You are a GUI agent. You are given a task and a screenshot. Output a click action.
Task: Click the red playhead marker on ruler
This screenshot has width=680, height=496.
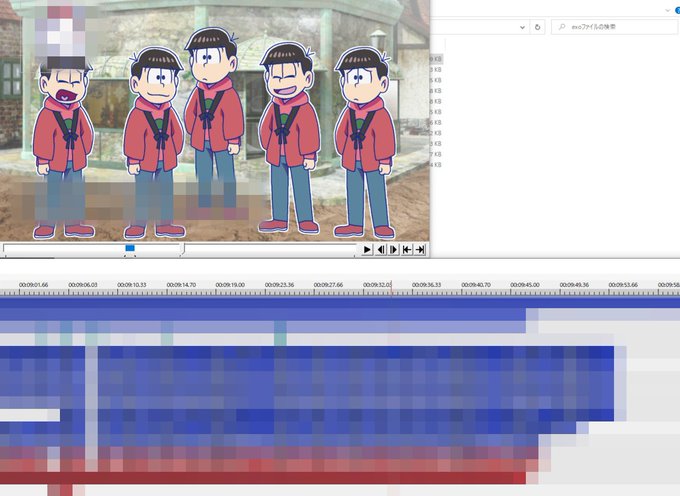tap(392, 287)
